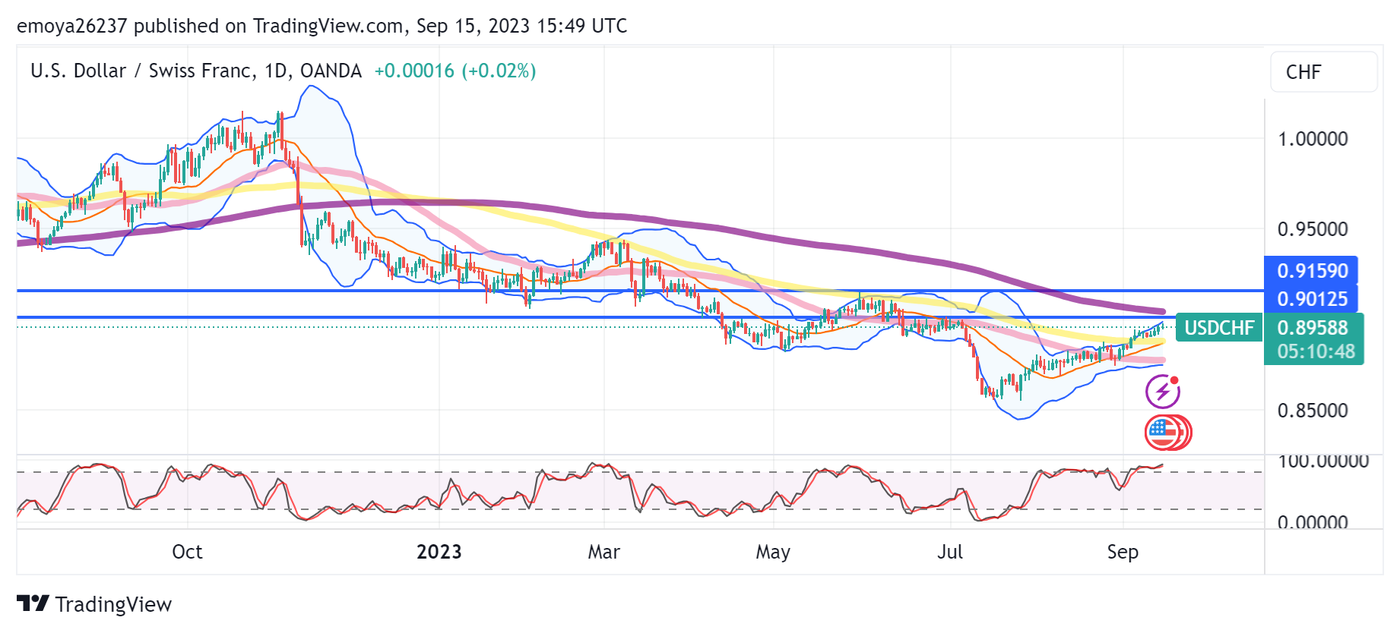The image size is (1400, 633).
Task: Open the US flag economic event marker
Action: coord(1162,432)
